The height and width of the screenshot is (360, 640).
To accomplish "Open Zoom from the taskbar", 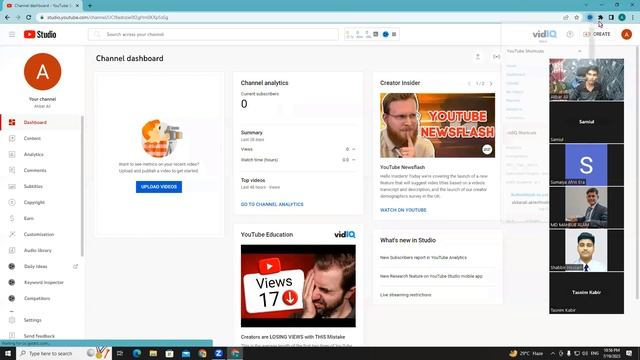I will click(x=218, y=353).
